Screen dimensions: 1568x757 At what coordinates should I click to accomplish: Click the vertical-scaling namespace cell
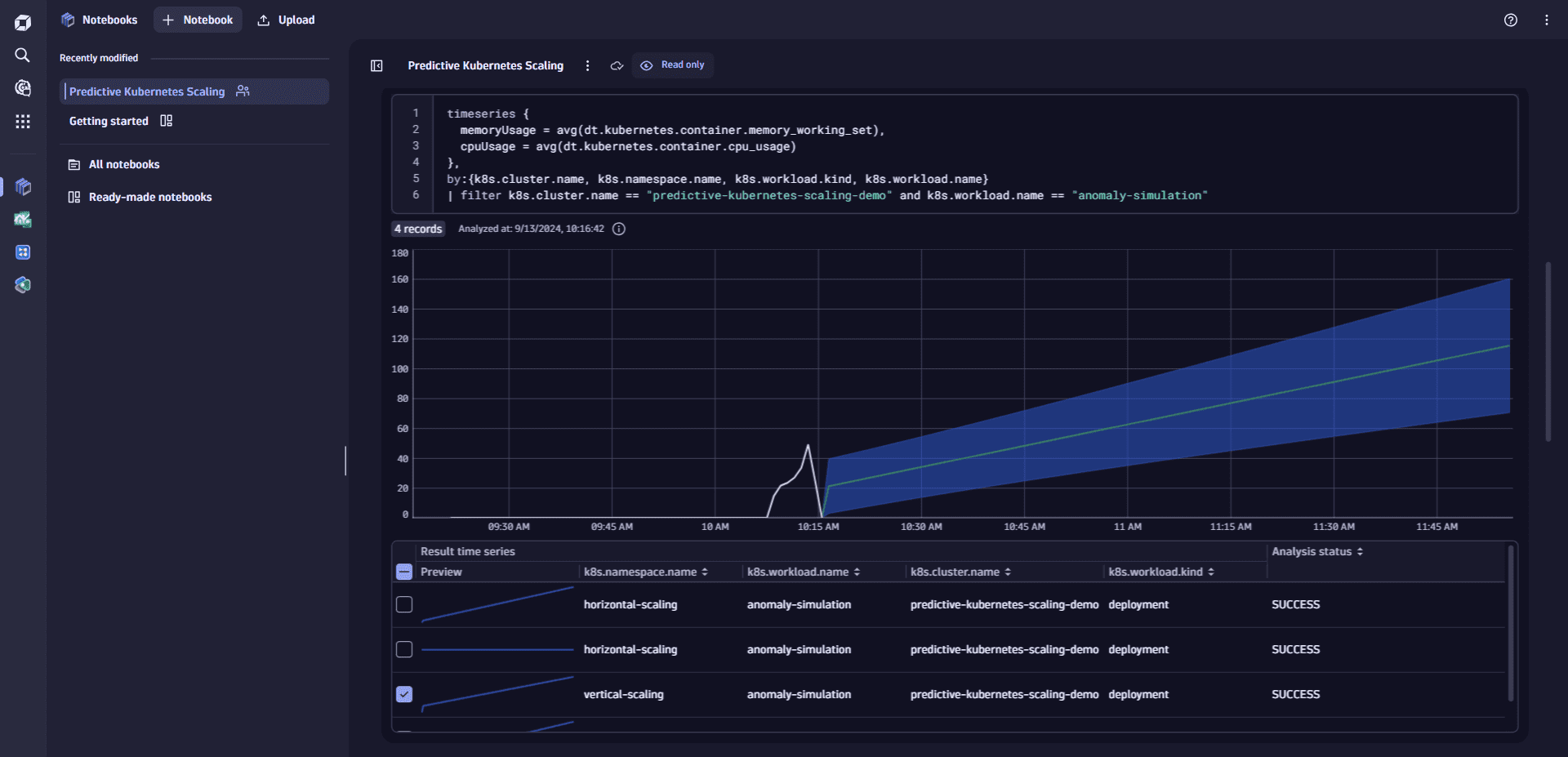pos(624,694)
